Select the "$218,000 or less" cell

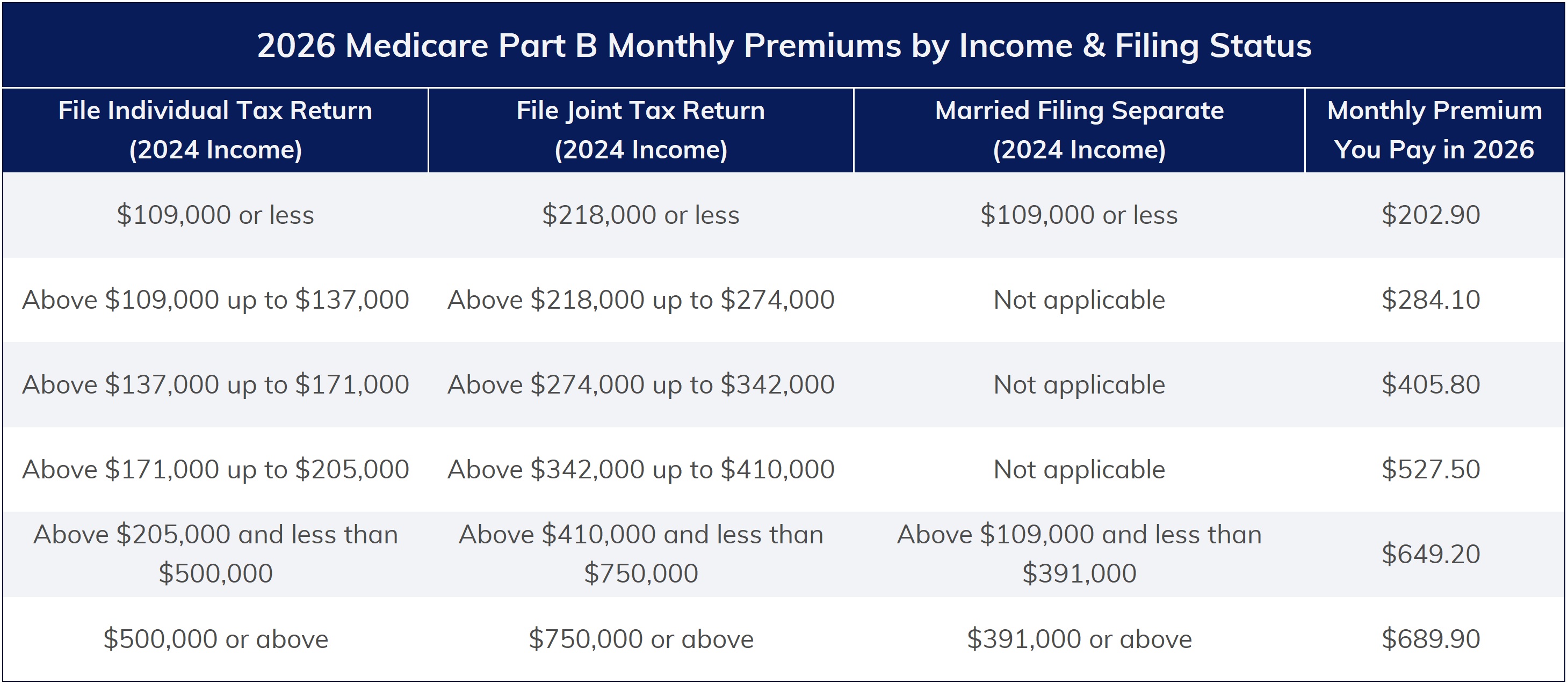640,215
